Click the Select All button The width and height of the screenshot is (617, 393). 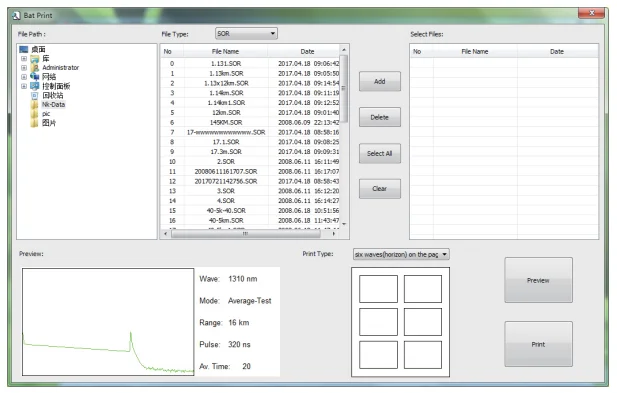380,153
